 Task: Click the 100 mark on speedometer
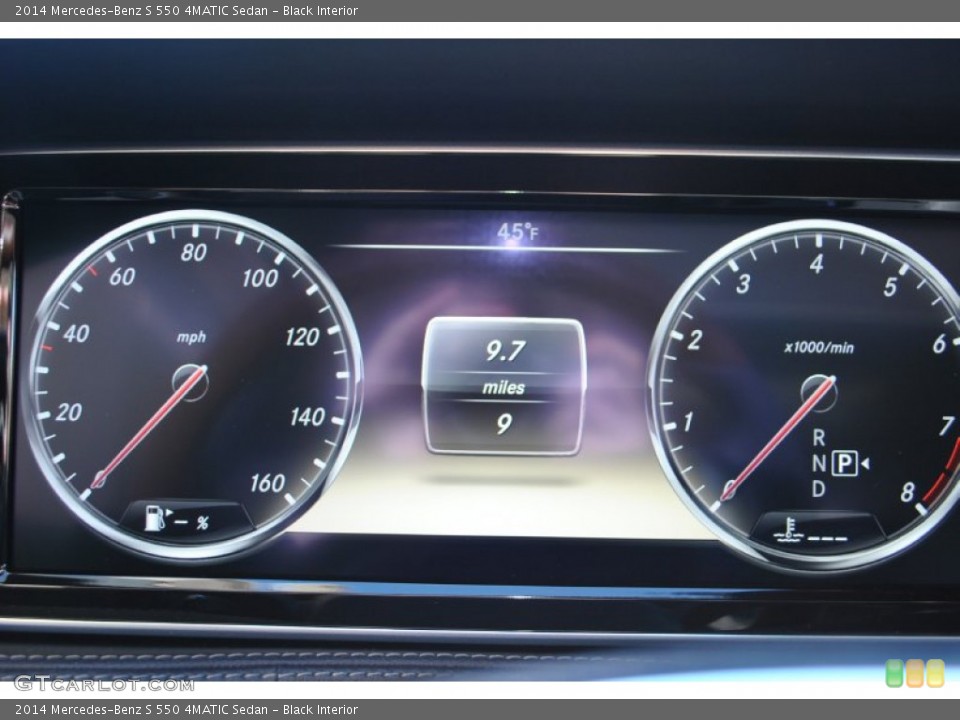point(260,279)
